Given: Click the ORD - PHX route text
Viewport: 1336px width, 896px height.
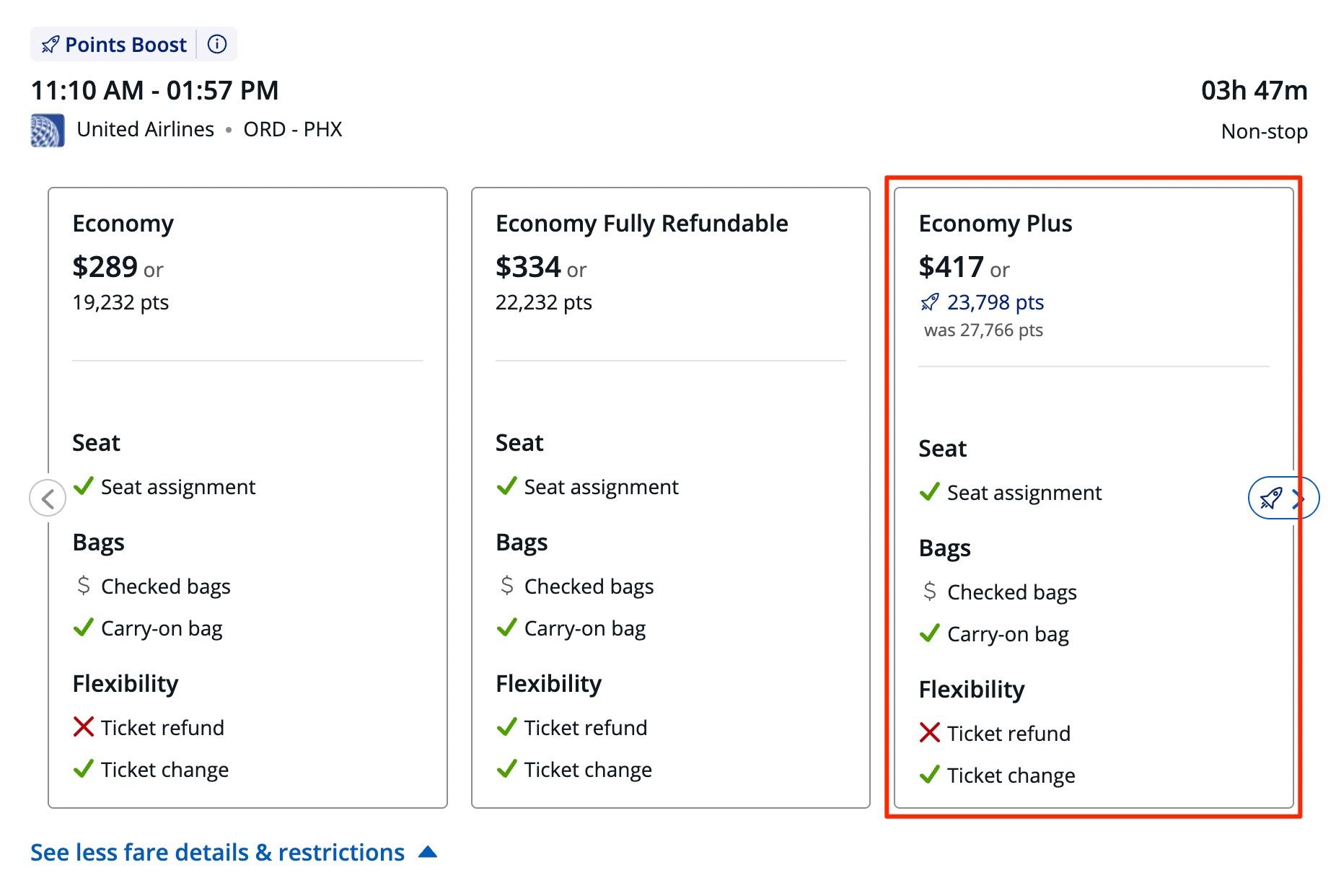Looking at the screenshot, I should click(293, 129).
